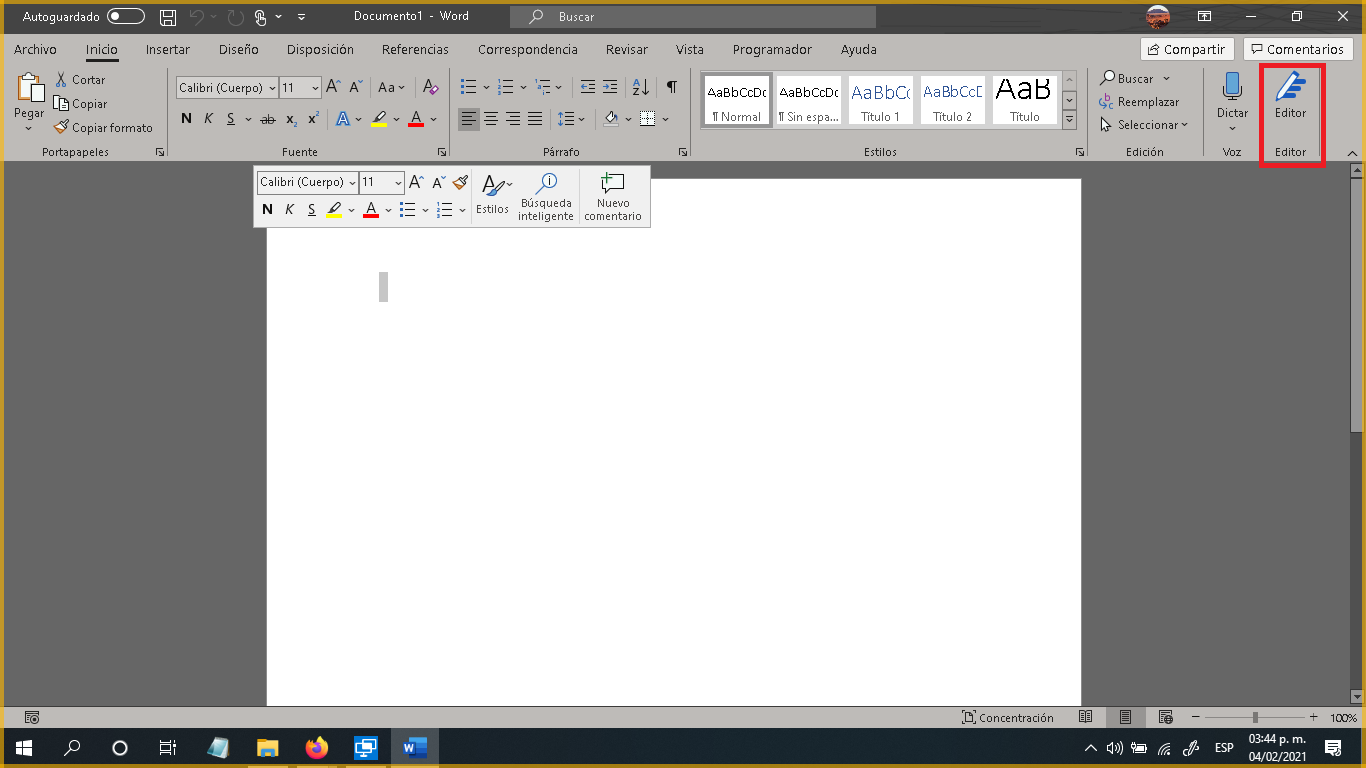Click the Comentarios button
This screenshot has height=768, width=1366.
(1297, 49)
